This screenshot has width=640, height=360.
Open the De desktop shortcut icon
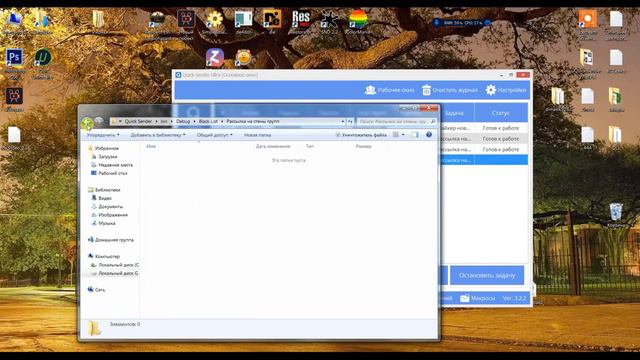pos(272,19)
